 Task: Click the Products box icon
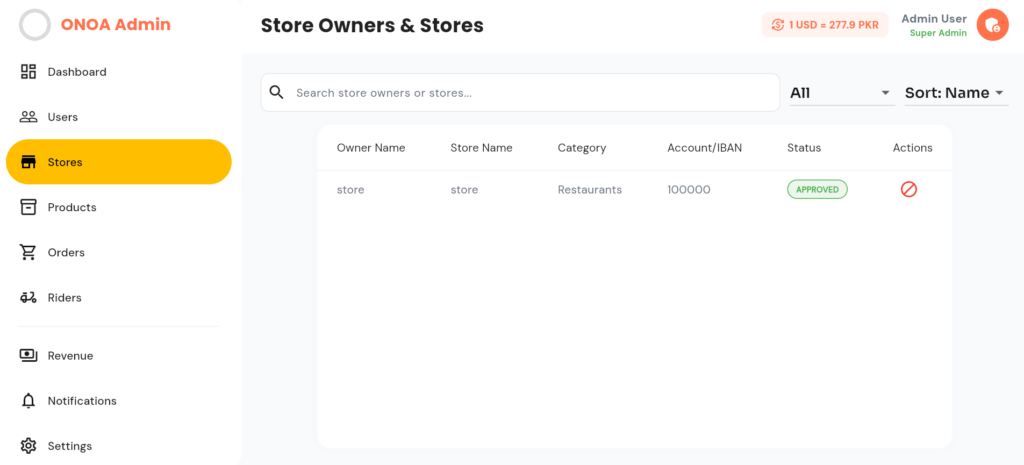(28, 207)
